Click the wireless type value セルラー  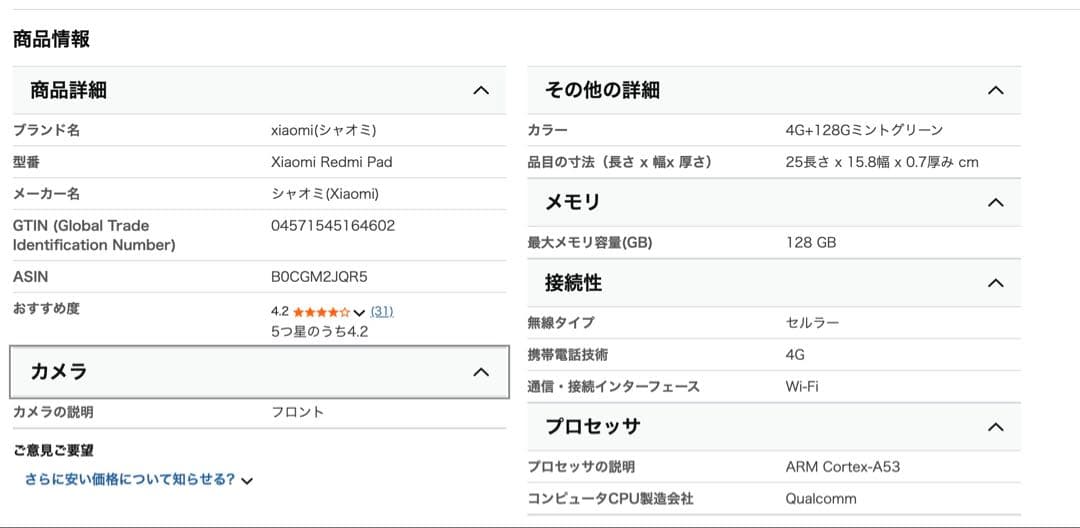pyautogui.click(x=812, y=323)
